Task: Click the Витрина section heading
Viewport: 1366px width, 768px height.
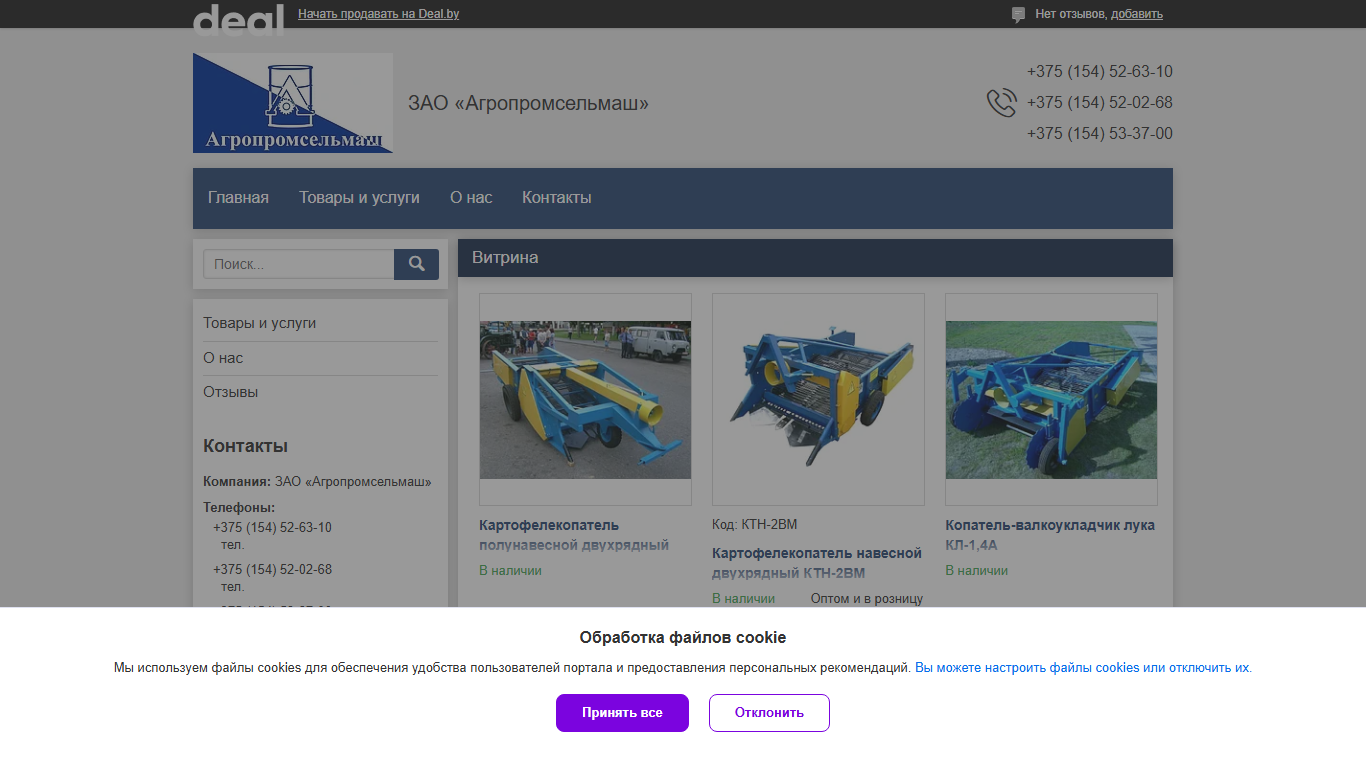Action: (505, 258)
